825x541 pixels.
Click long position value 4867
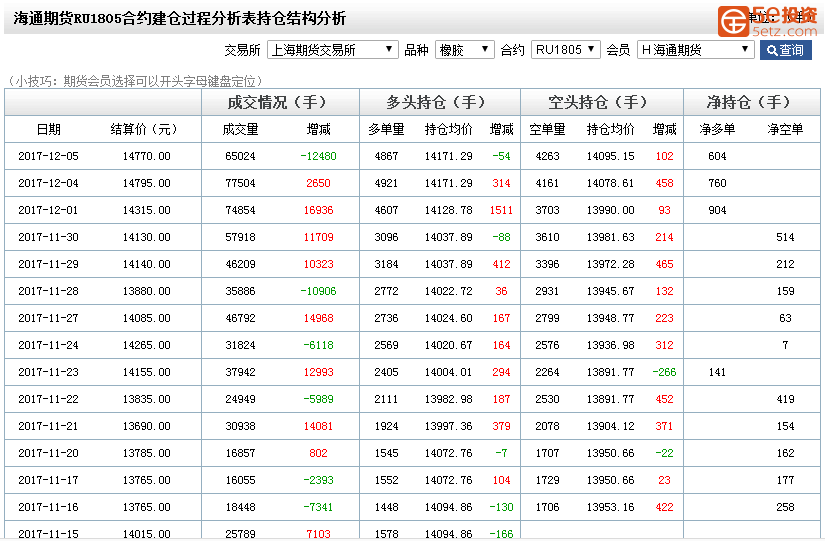386,156
